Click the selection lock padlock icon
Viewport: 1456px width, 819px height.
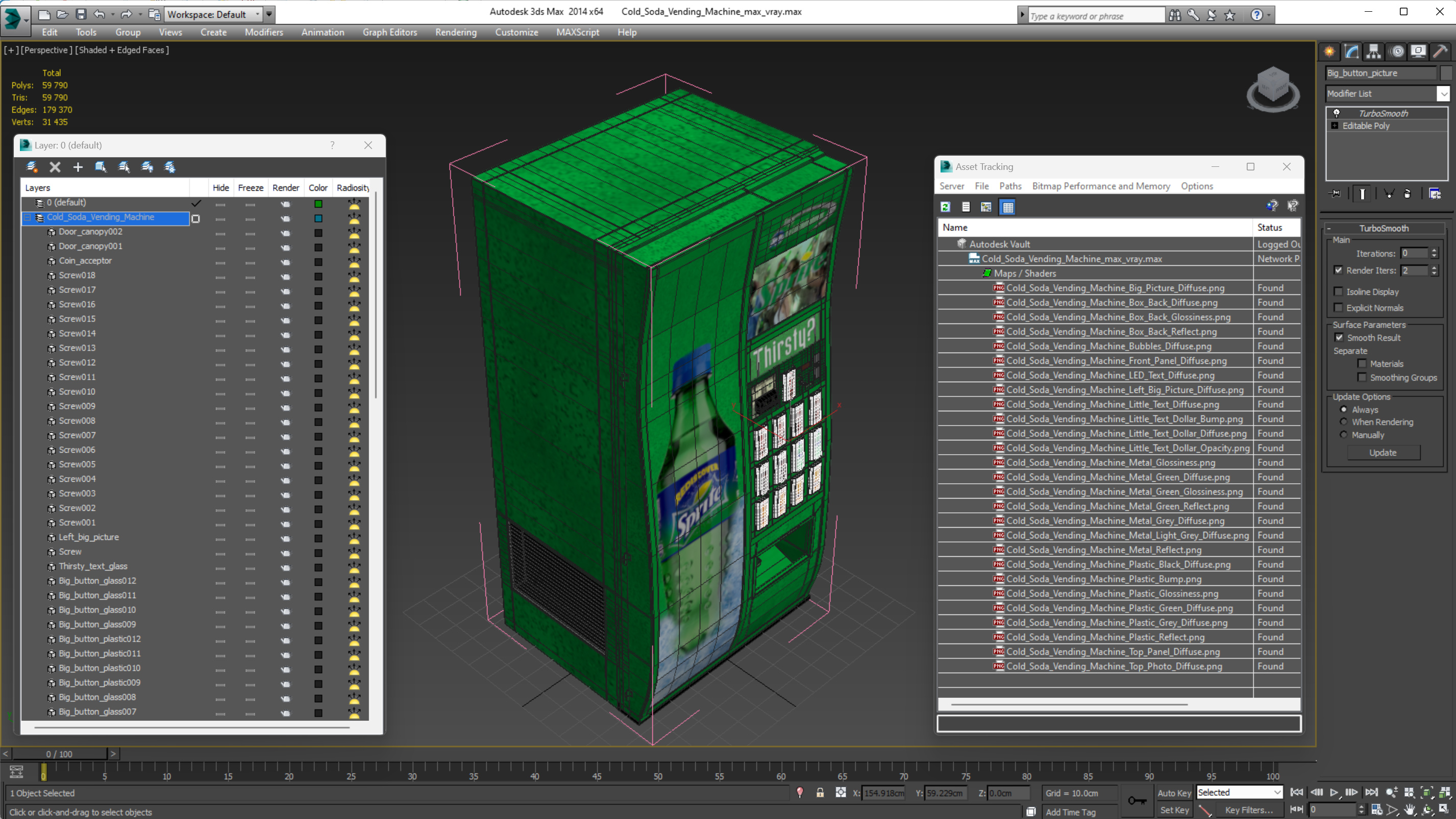pos(820,792)
